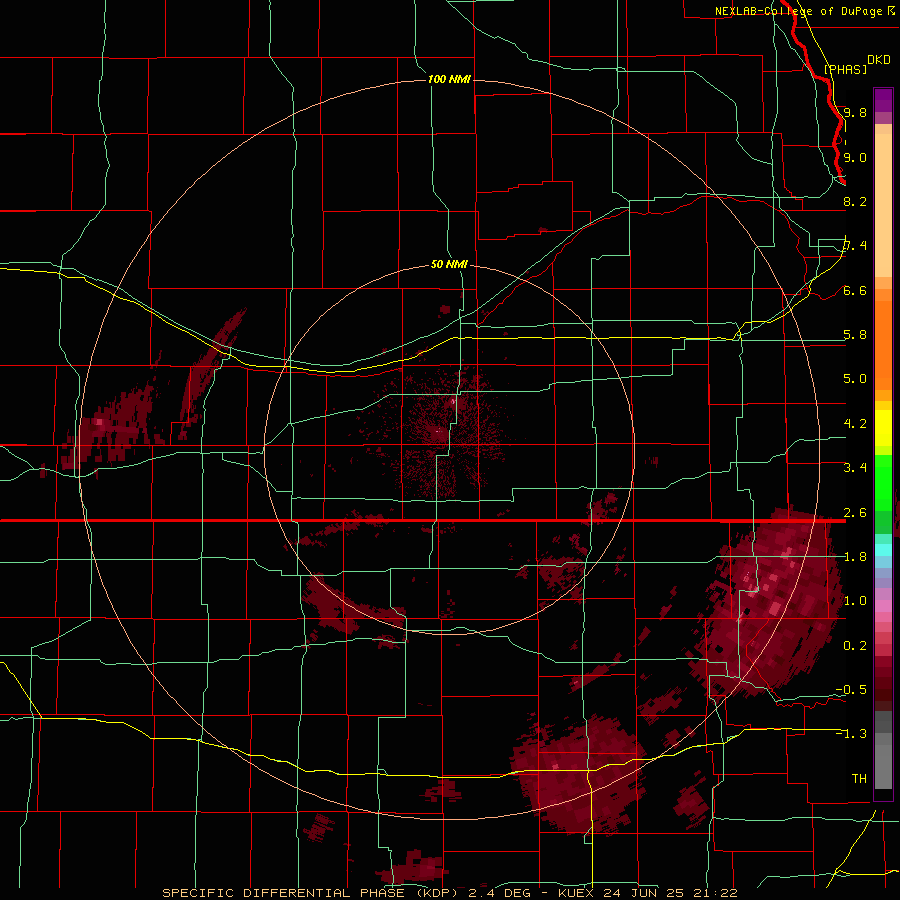The height and width of the screenshot is (900, 900).
Task: Click the 9.0 value on the color scale
Action: tap(855, 157)
